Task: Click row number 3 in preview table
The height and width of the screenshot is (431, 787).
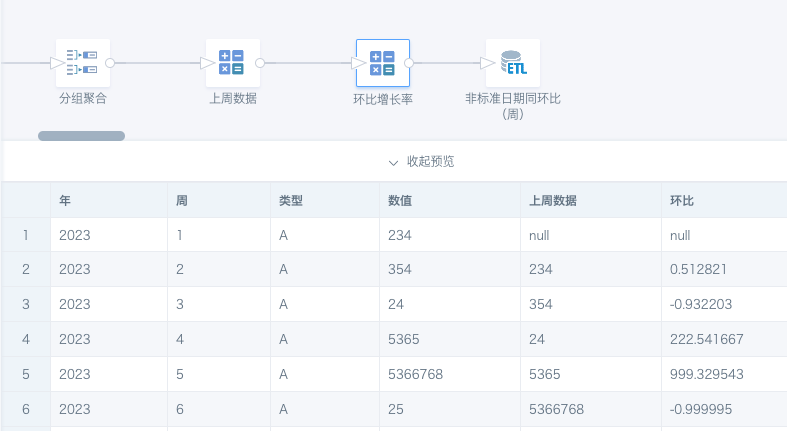Action: coord(26,304)
